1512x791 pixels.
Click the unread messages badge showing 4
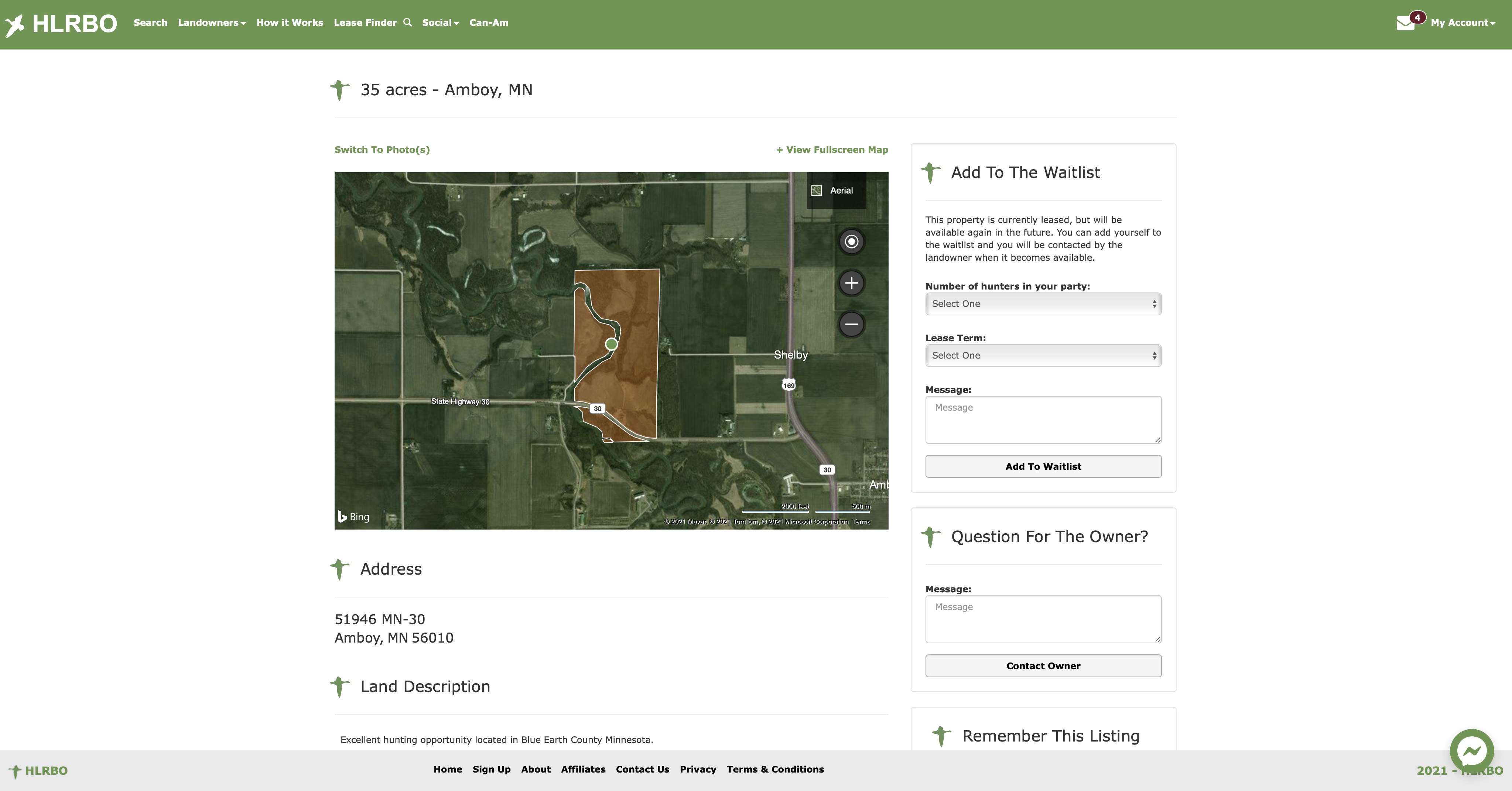(1417, 17)
